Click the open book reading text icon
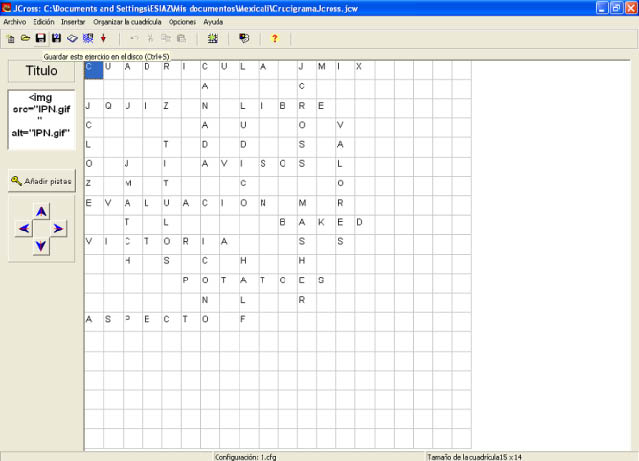This screenshot has height=461, width=639. 72,38
